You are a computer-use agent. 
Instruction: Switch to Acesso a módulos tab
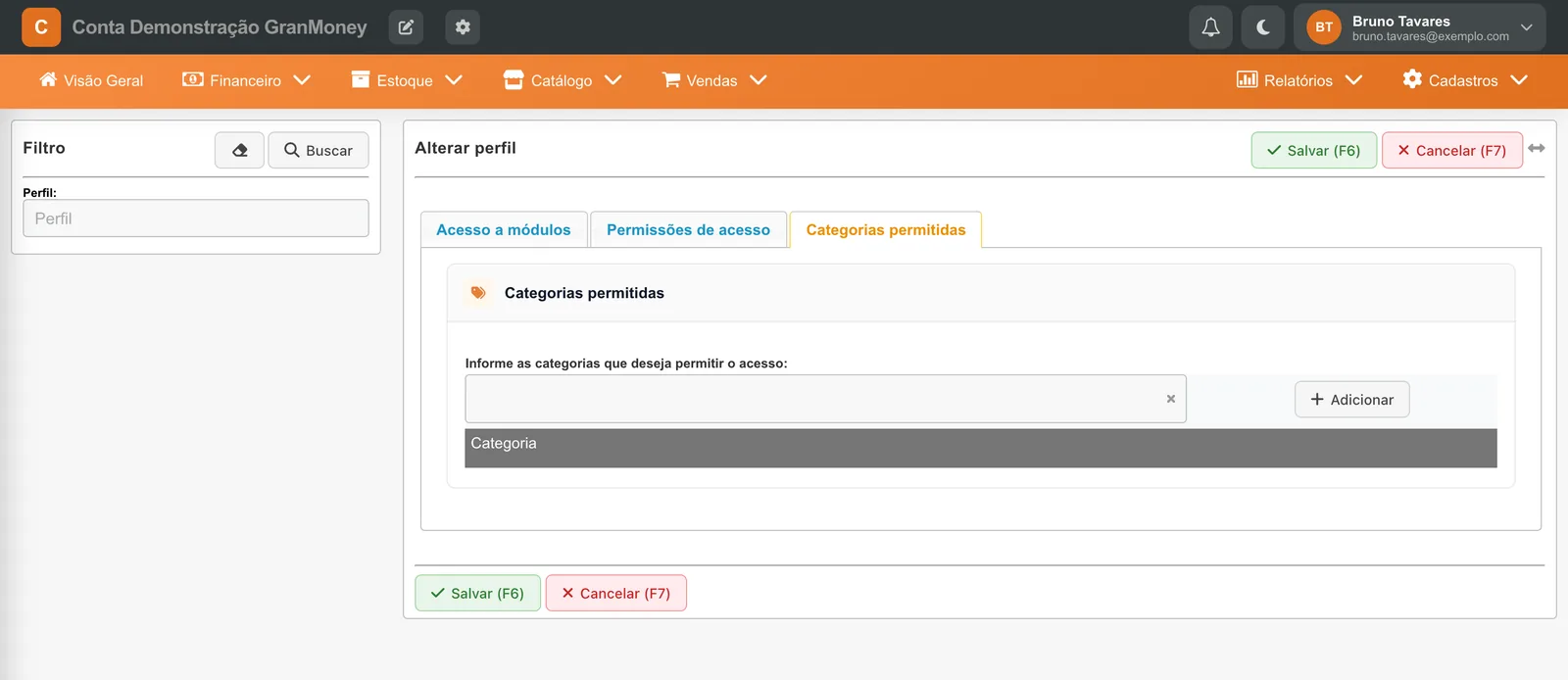[x=504, y=229]
